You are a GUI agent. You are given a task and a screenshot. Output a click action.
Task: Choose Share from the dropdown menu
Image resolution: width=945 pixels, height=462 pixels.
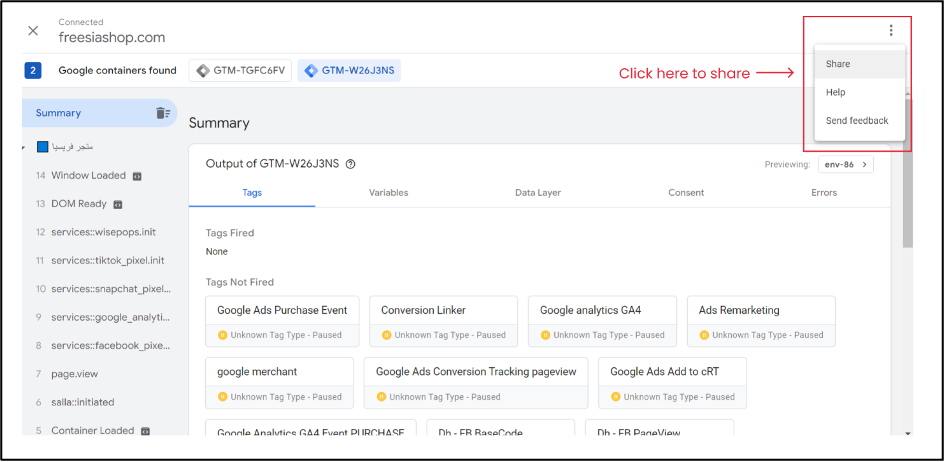859,64
